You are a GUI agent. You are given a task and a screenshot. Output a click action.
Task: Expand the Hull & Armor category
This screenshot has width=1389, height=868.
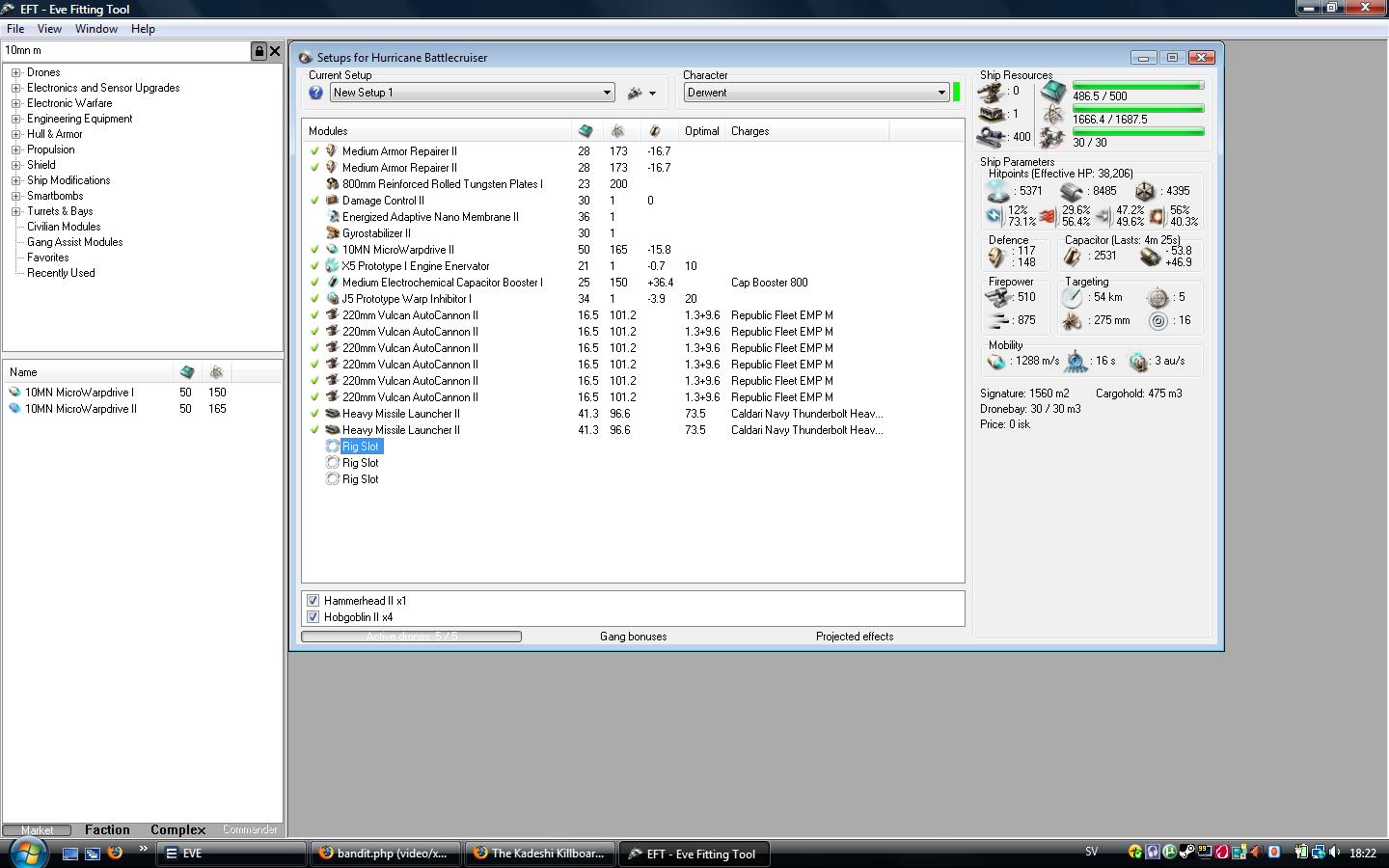[x=16, y=134]
